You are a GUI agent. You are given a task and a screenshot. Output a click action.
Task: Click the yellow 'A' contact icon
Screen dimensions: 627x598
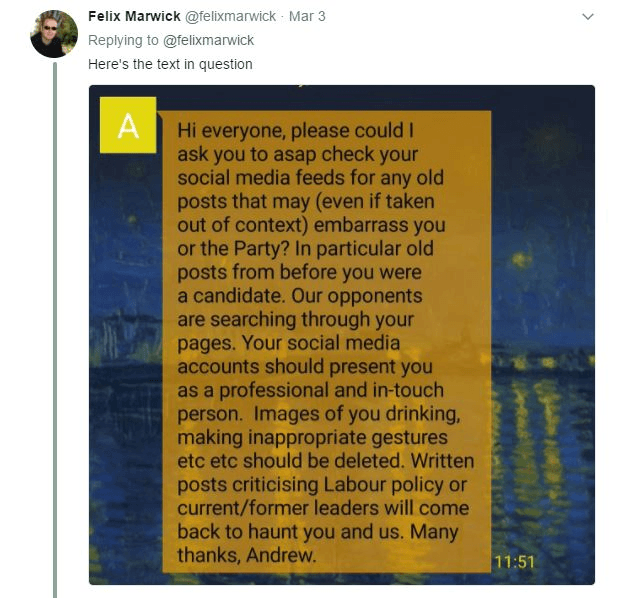click(x=127, y=125)
